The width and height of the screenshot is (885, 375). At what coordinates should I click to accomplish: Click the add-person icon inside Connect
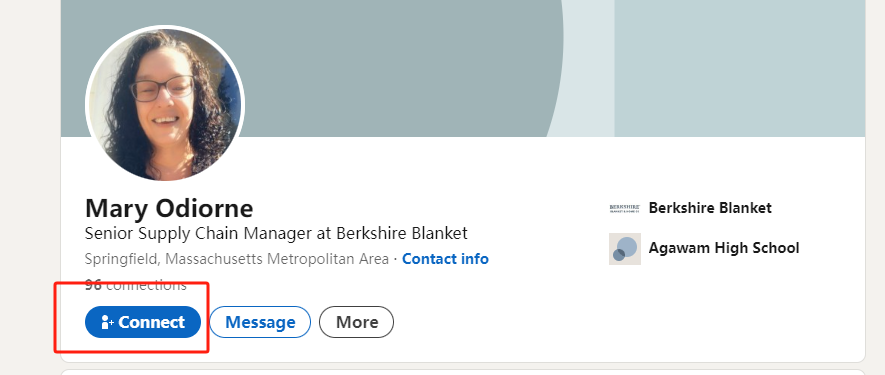pyautogui.click(x=107, y=322)
